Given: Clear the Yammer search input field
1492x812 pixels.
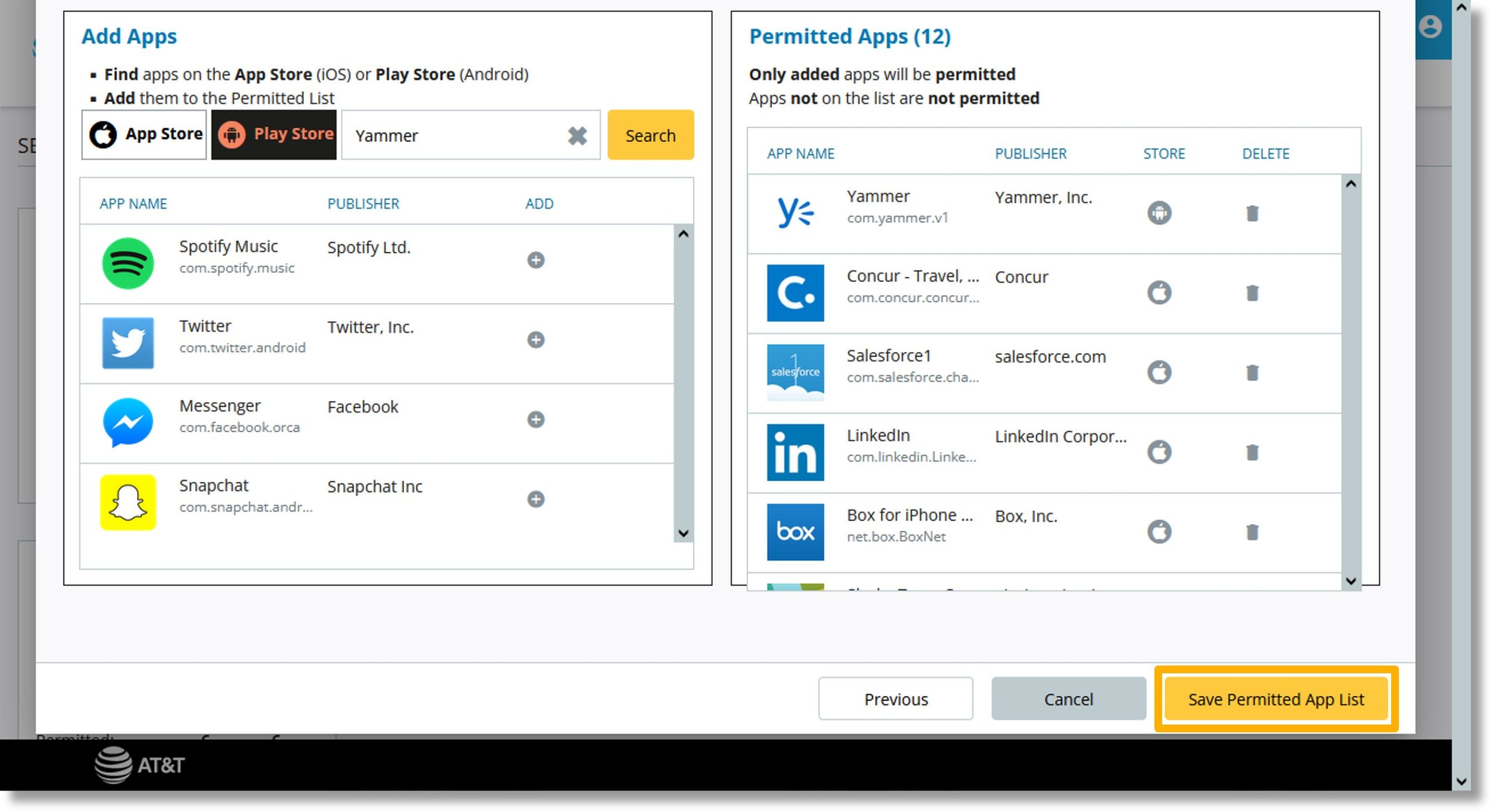Looking at the screenshot, I should tap(578, 135).
